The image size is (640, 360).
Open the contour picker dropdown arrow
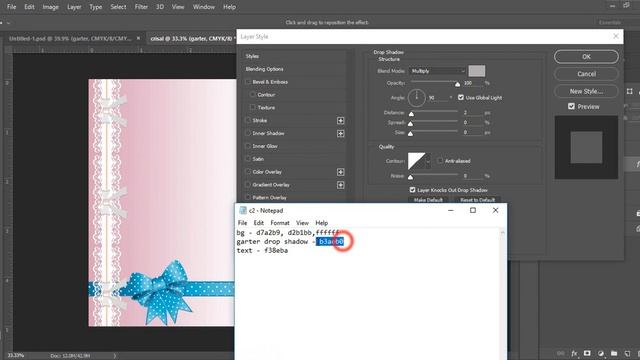[428, 161]
